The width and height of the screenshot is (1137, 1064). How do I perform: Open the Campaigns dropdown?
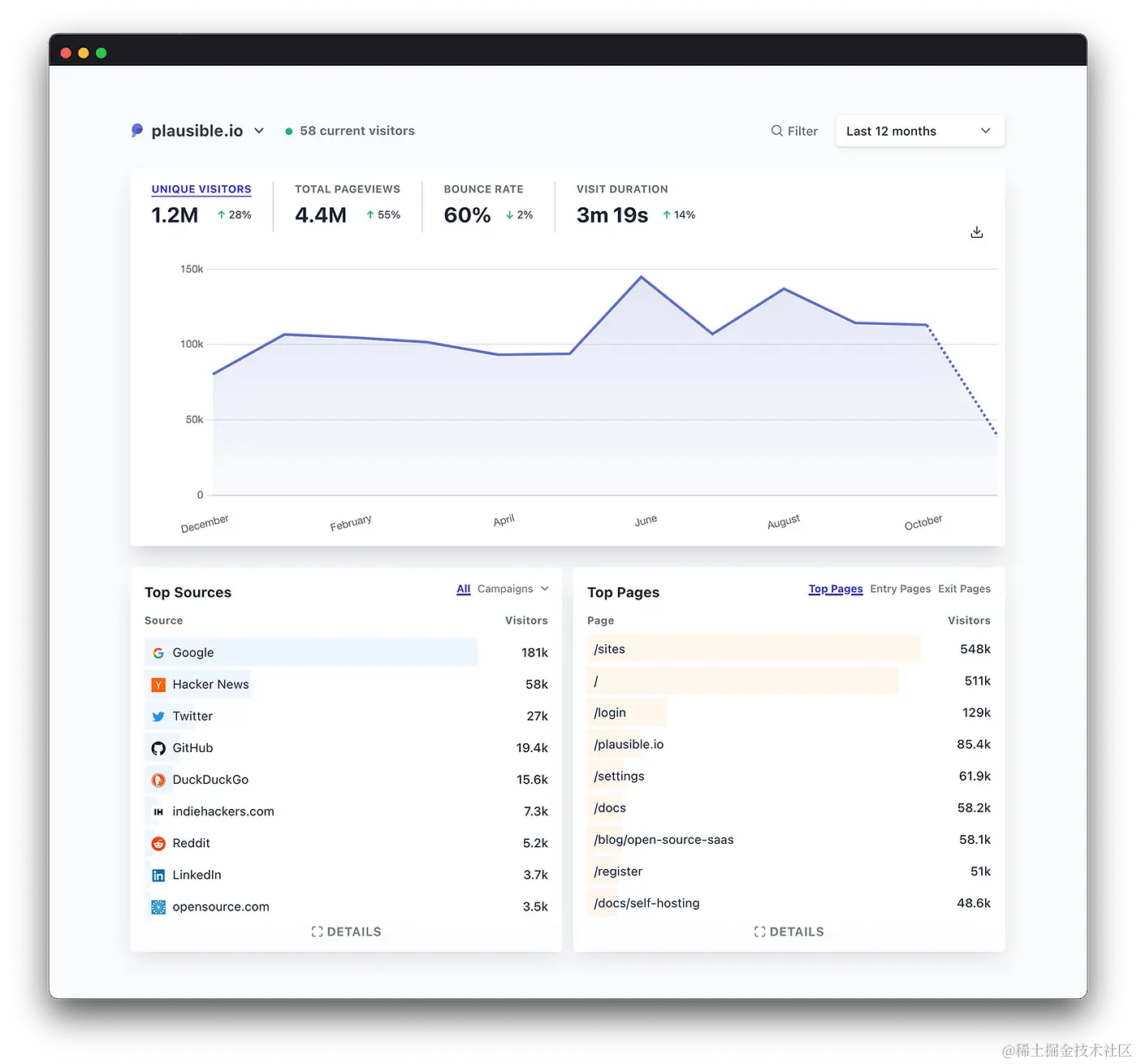pyautogui.click(x=513, y=589)
